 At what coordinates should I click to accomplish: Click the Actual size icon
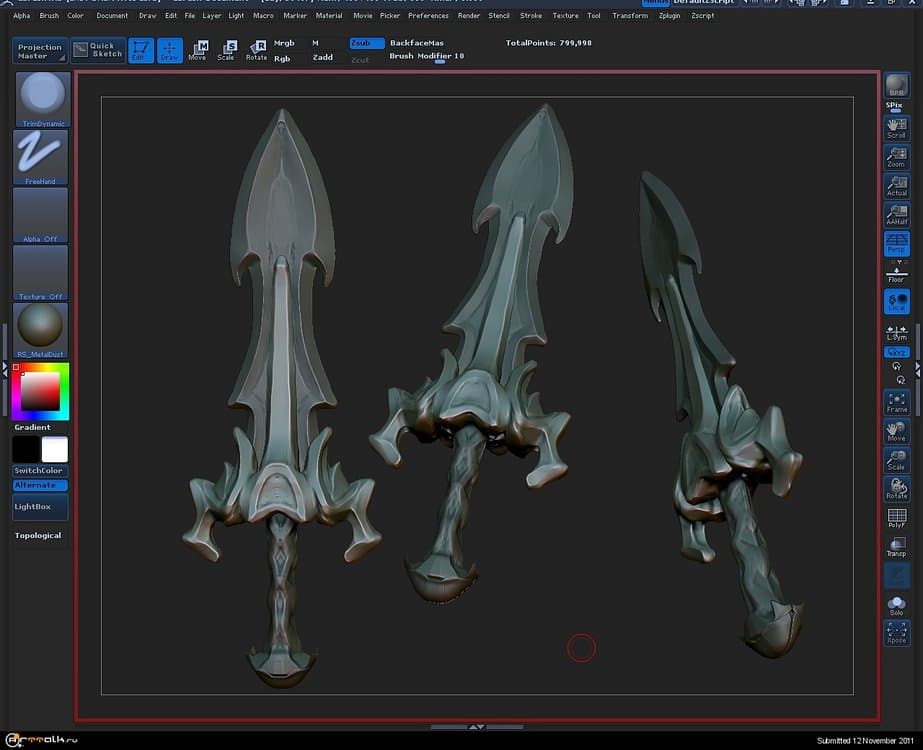[896, 185]
